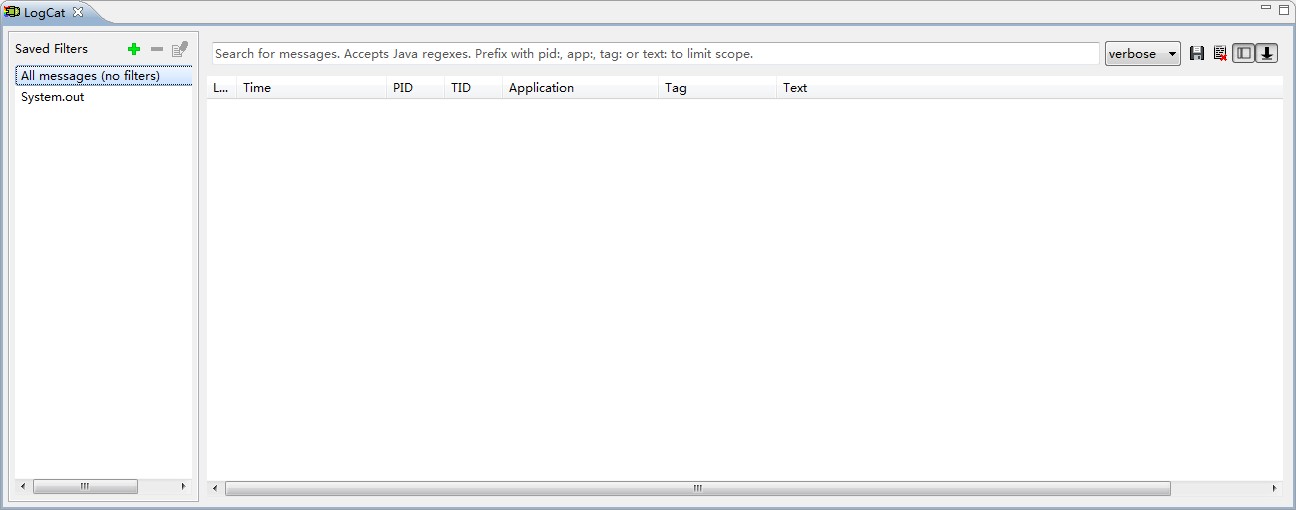The width and height of the screenshot is (1296, 510).
Task: Click the Text column header
Action: coord(1030,88)
